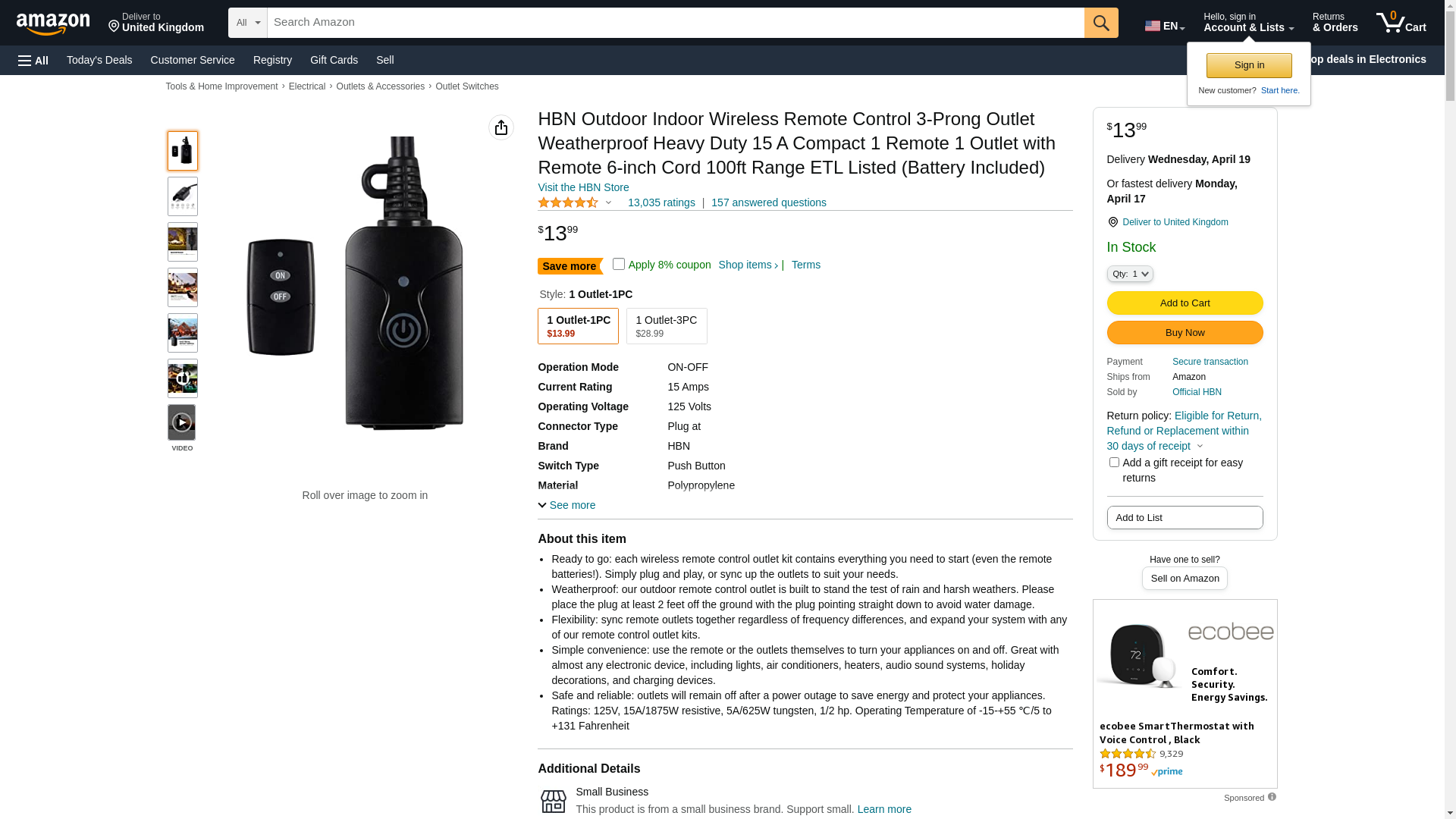
Task: Click the star rating display
Action: coord(569,202)
